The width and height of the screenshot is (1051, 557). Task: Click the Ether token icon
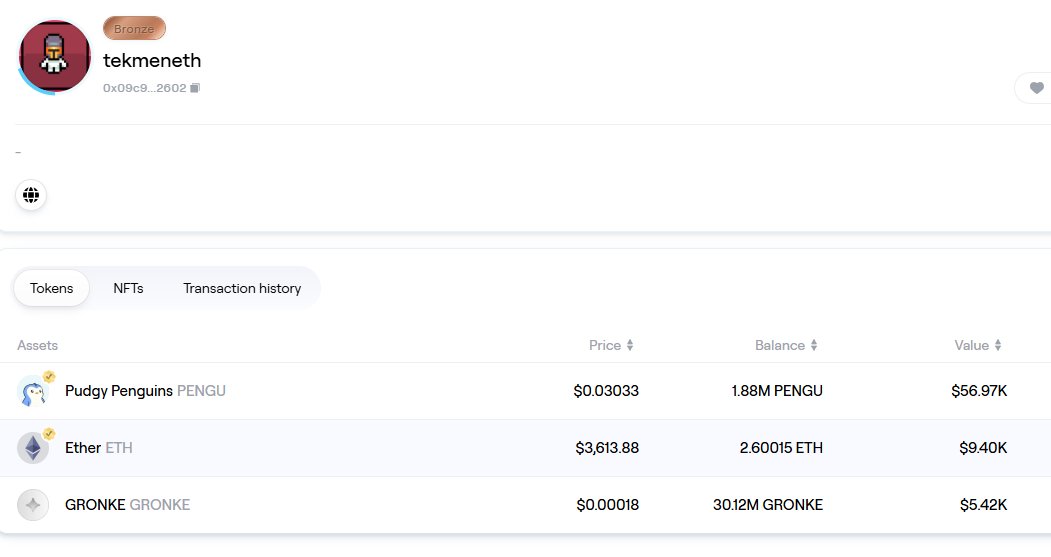coord(33,448)
